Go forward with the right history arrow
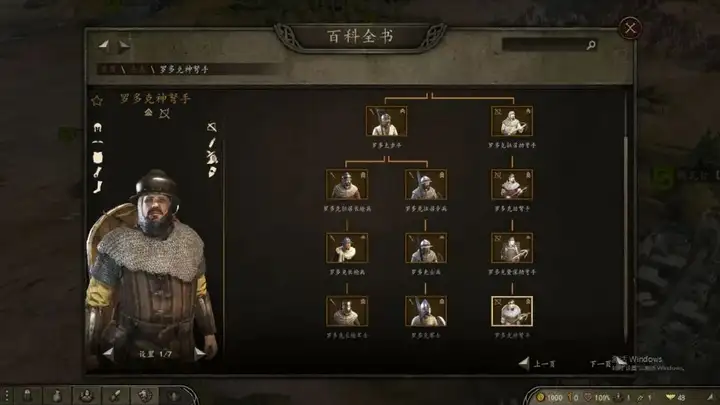 [x=124, y=45]
